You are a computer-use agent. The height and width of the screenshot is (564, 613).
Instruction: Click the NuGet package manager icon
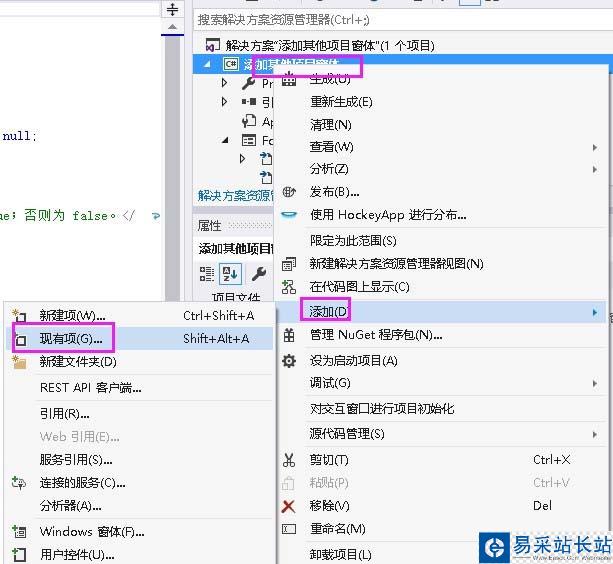pyautogui.click(x=289, y=335)
